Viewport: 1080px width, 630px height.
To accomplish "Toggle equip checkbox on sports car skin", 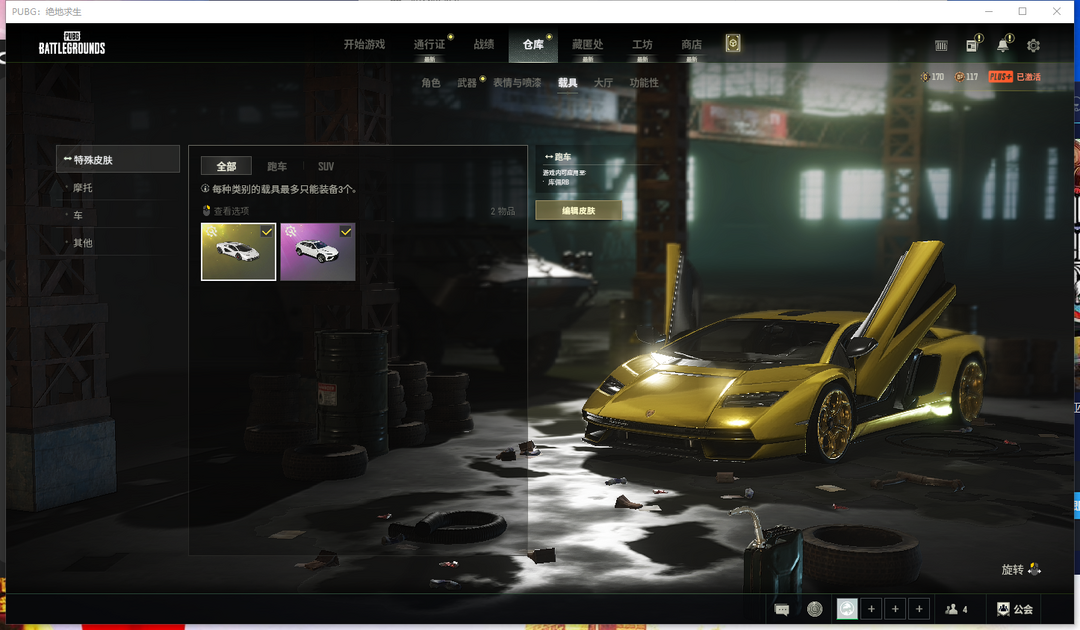I will point(267,232).
